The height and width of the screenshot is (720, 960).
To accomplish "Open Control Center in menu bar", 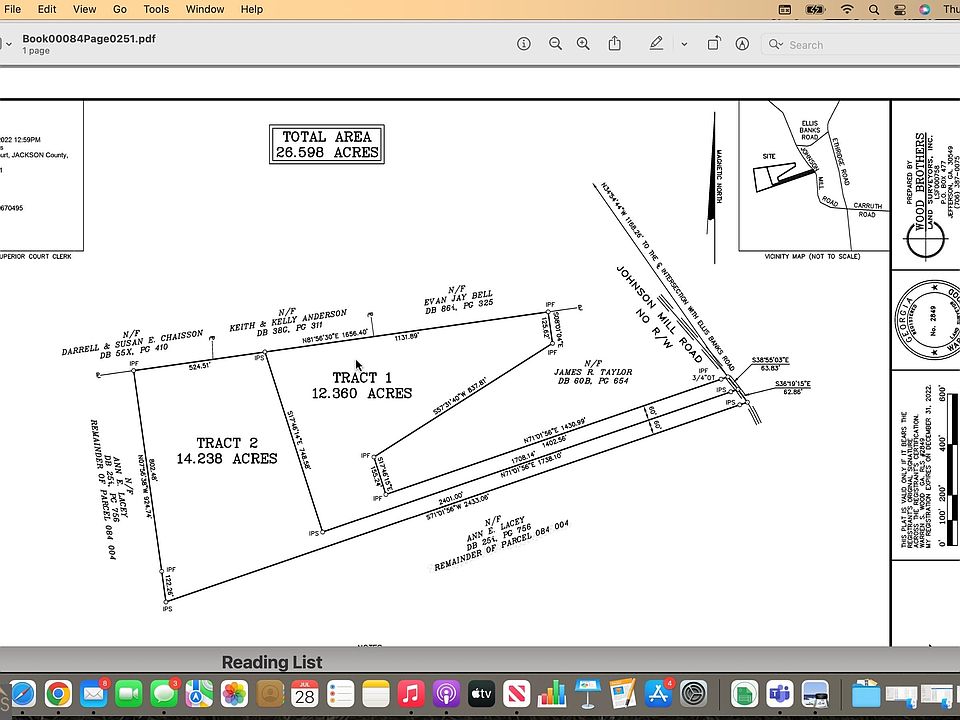I will (x=899, y=9).
